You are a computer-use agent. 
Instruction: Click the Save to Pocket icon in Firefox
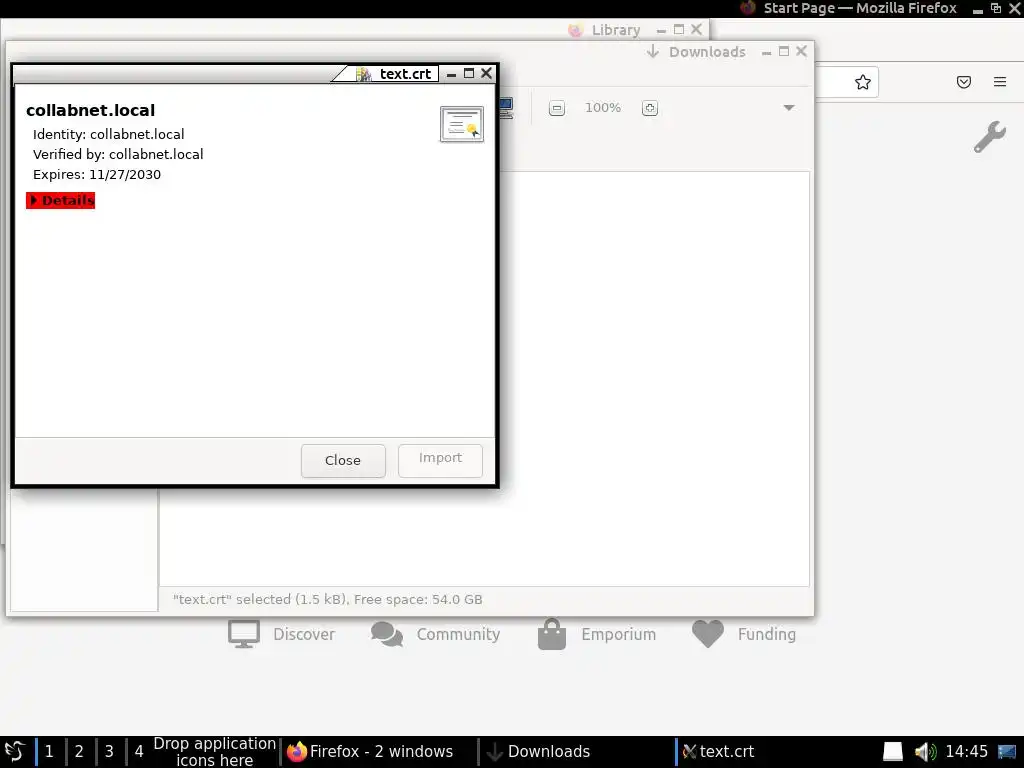(x=963, y=82)
